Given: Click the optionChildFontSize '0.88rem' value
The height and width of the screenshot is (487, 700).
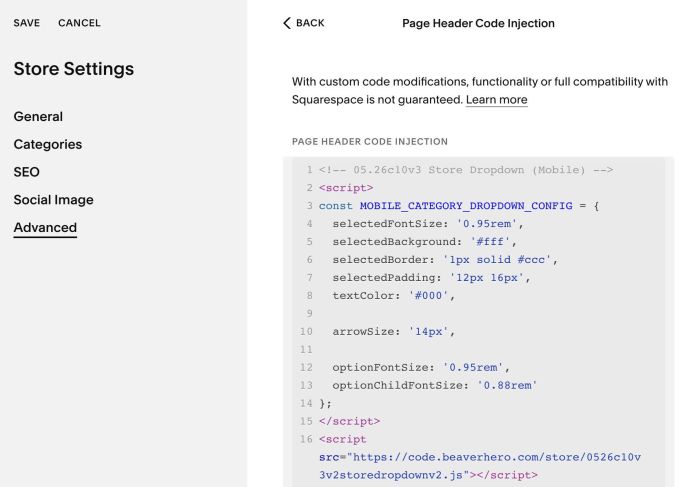Looking at the screenshot, I should (507, 385).
